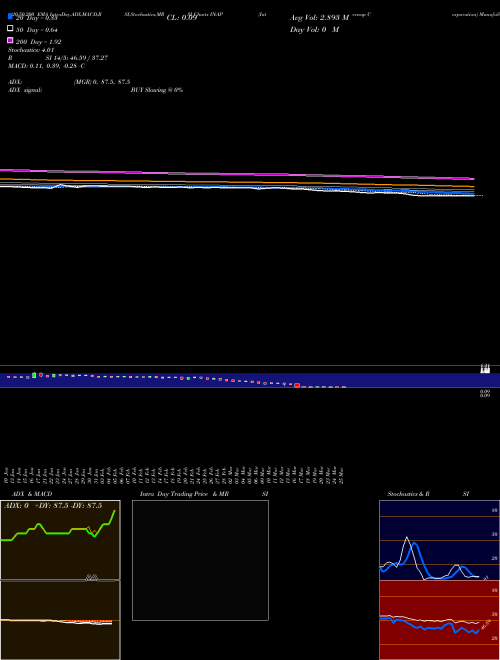Click the '200 Day = 1.92' legend text

click(38, 42)
